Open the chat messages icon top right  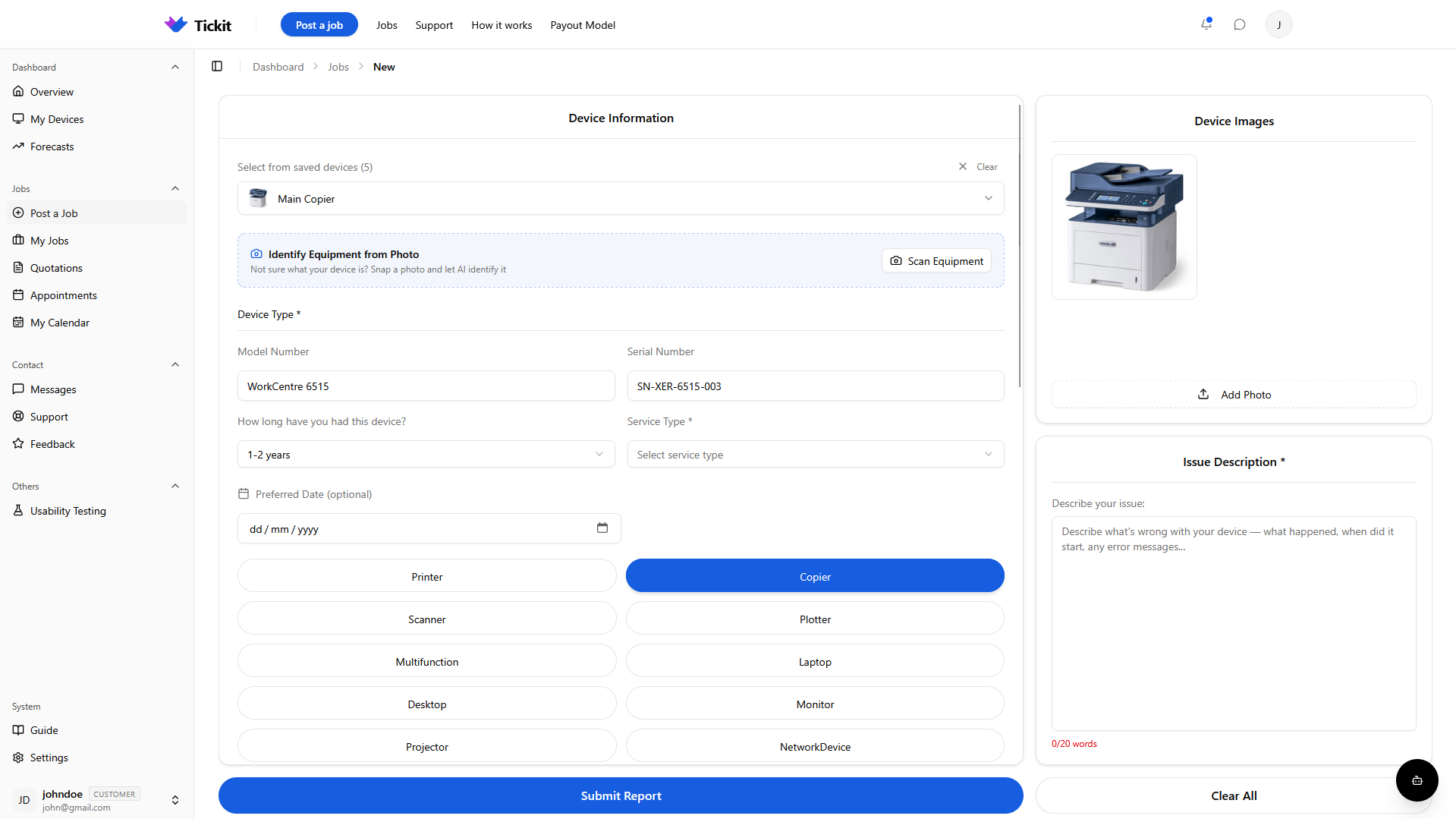[1239, 24]
